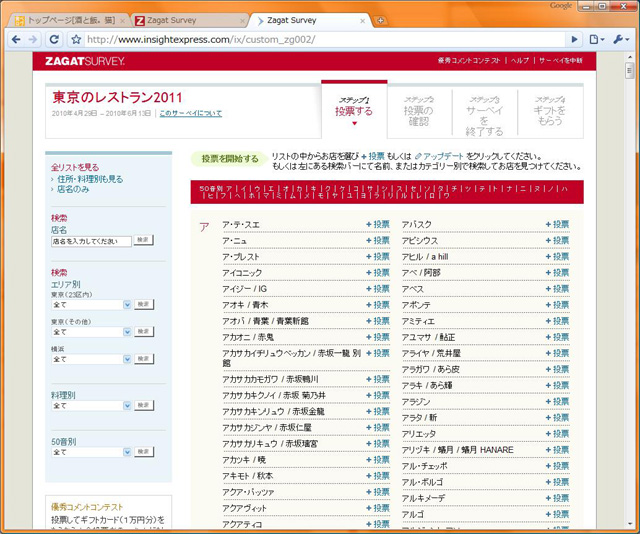Image resolution: width=640 pixels, height=534 pixels.
Task: Expand the 東京(23区内) area dropdown
Action: (127, 304)
